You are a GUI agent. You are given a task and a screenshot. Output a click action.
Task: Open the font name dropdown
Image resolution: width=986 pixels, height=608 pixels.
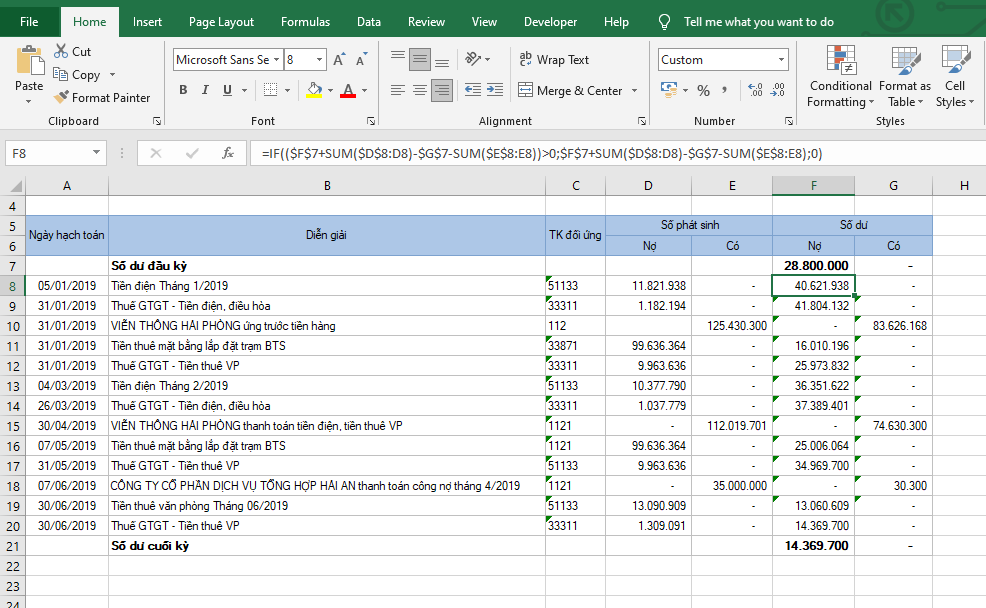coord(276,60)
